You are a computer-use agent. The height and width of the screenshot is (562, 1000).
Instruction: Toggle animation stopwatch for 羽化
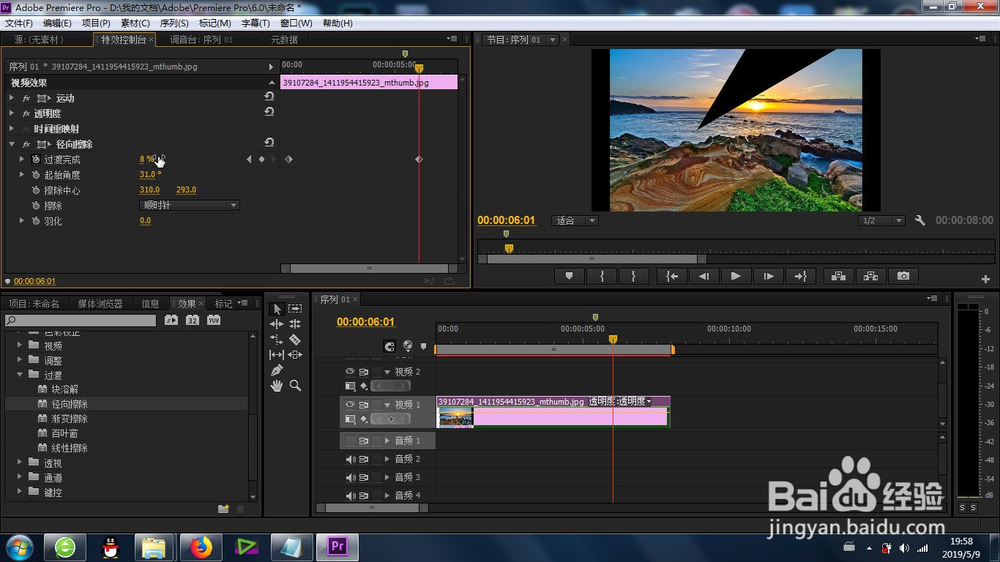(x=36, y=221)
